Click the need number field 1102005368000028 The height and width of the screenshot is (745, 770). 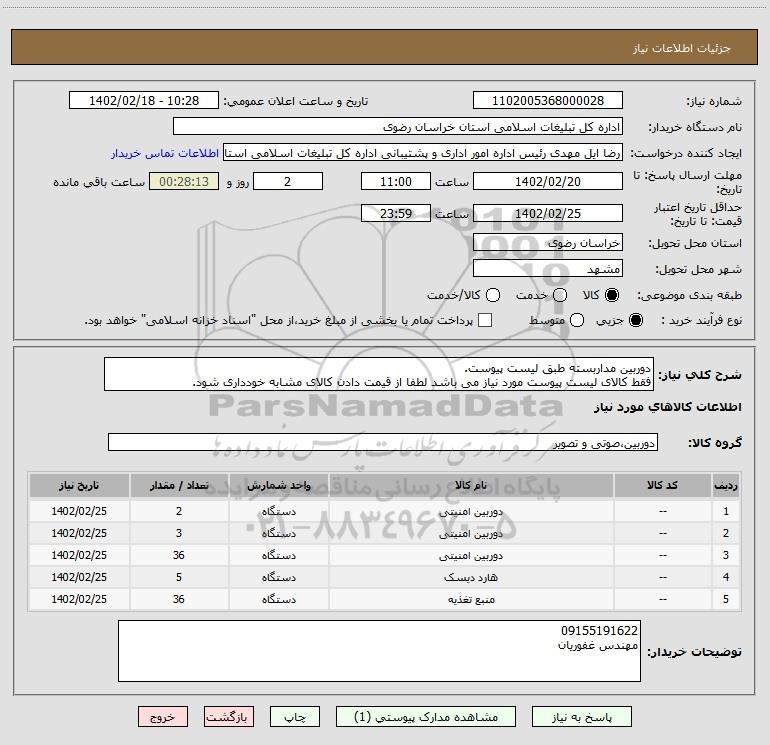[548, 100]
